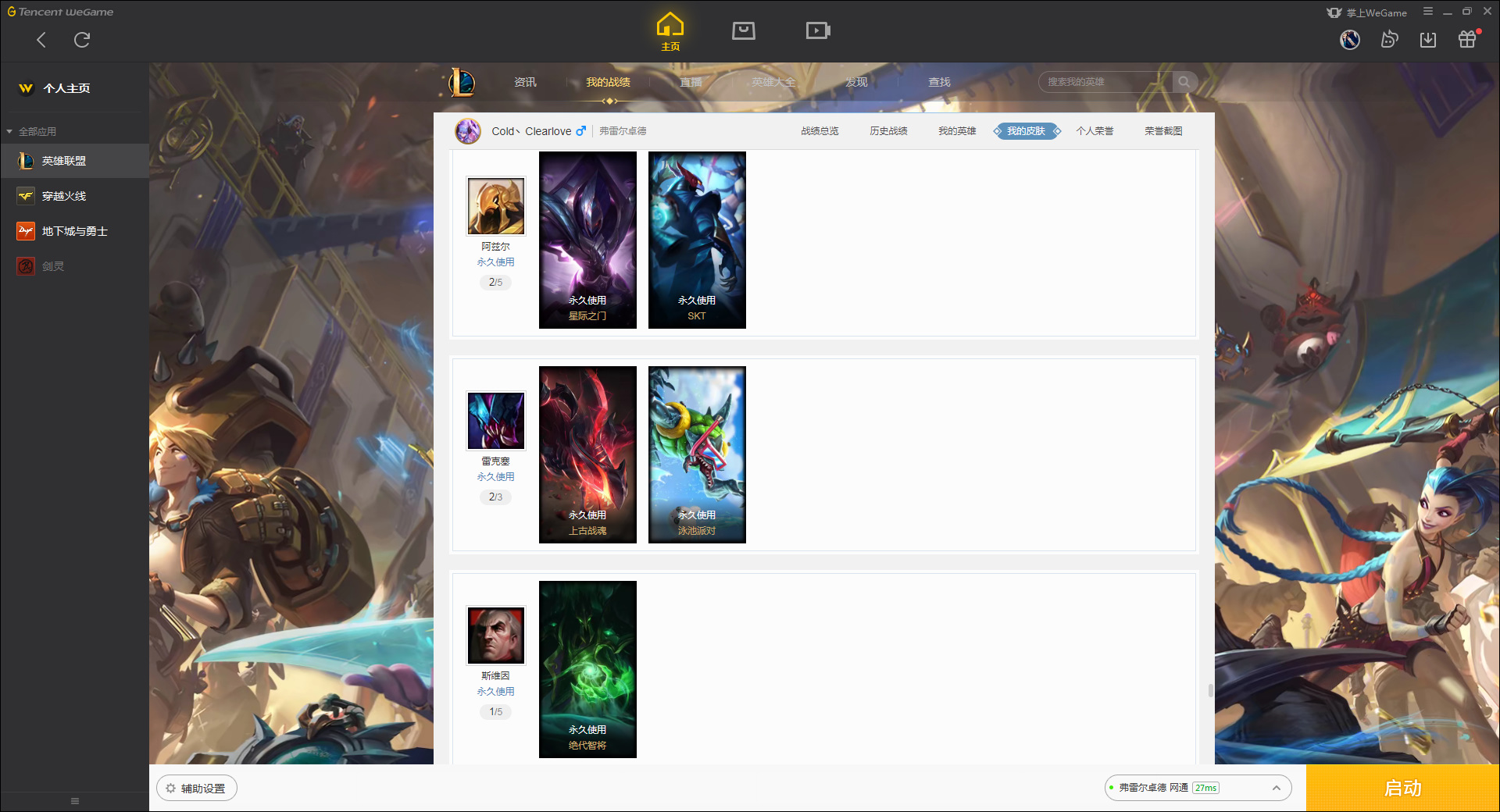Image resolution: width=1500 pixels, height=812 pixels.
Task: Open the store bag icon
Action: click(744, 30)
